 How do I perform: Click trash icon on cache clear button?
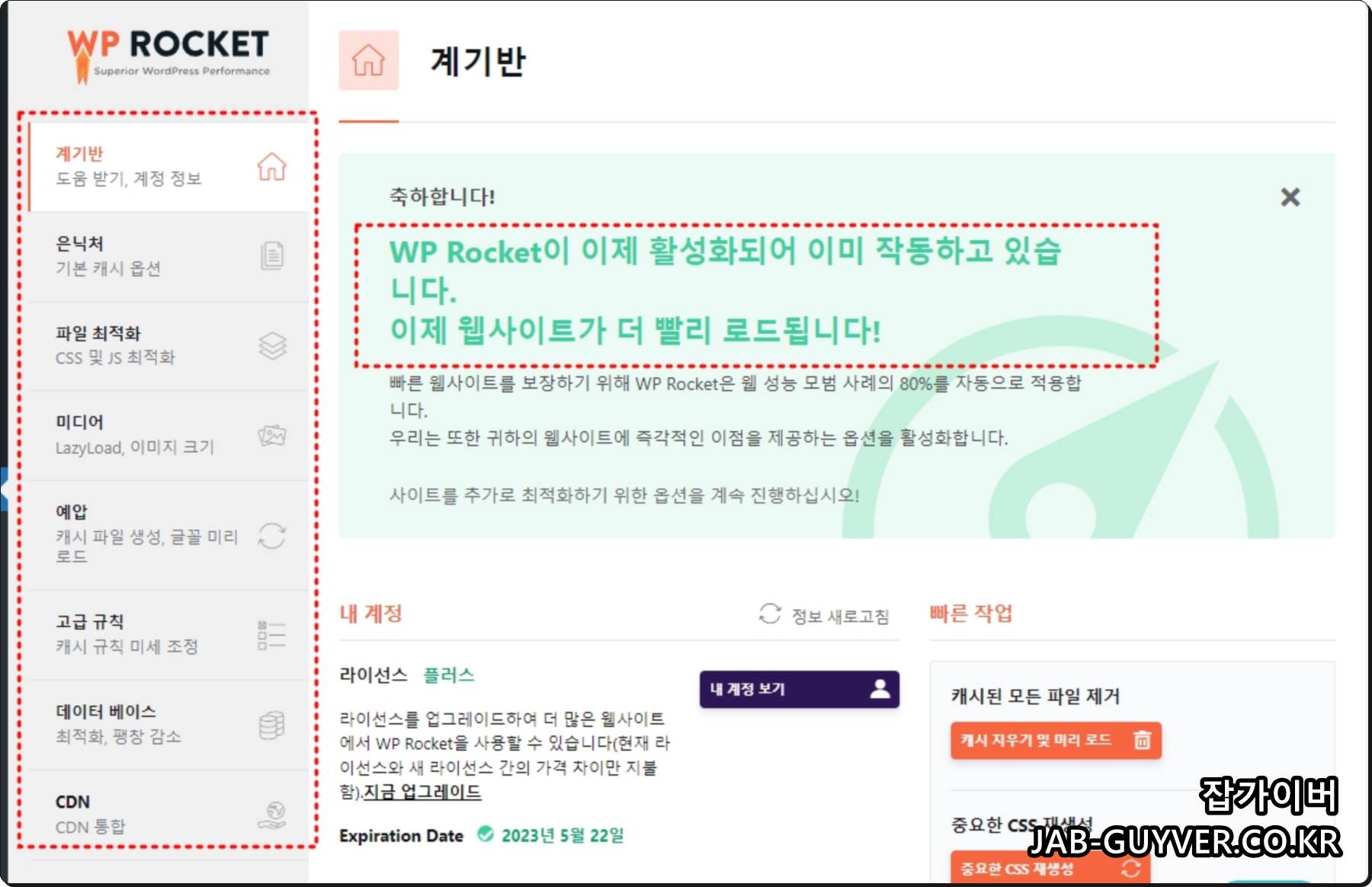pyautogui.click(x=1142, y=740)
